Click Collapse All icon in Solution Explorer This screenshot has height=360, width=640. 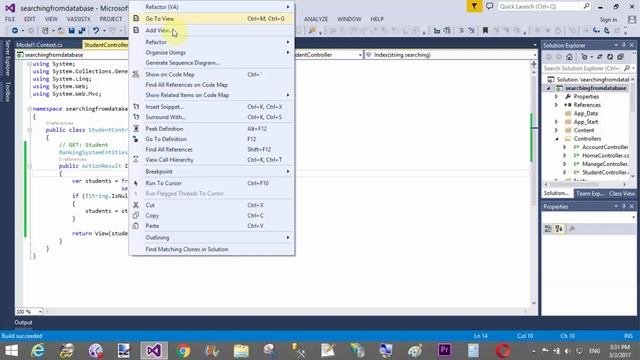620,57
